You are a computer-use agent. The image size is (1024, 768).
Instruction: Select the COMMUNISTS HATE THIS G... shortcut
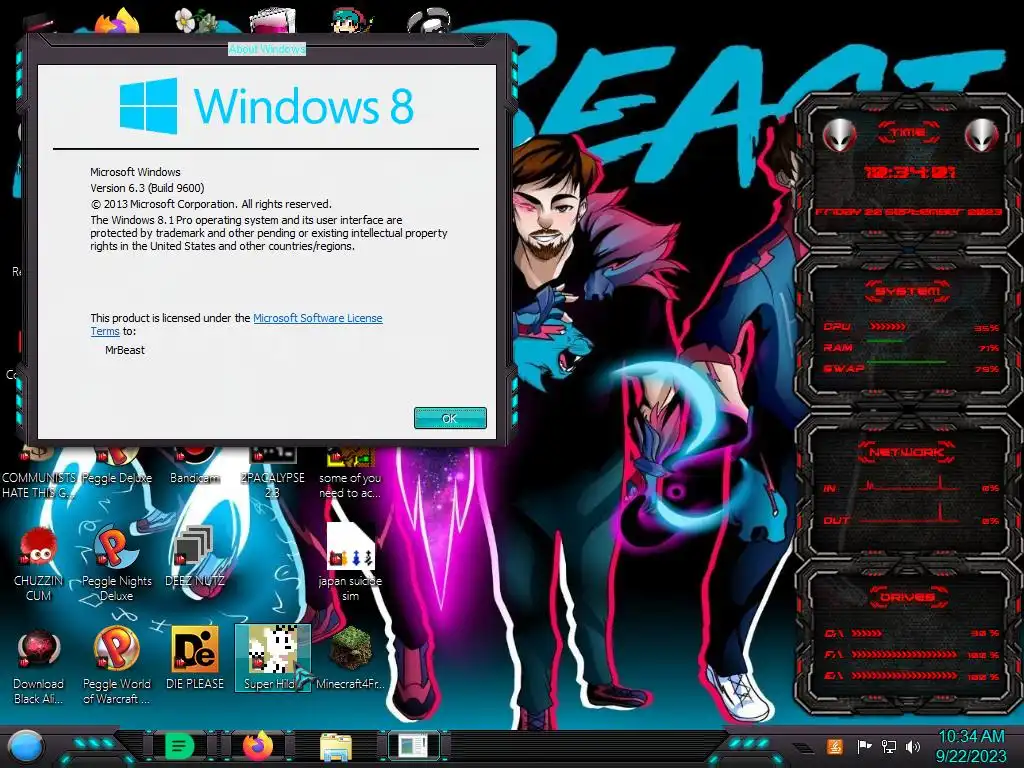click(x=39, y=473)
